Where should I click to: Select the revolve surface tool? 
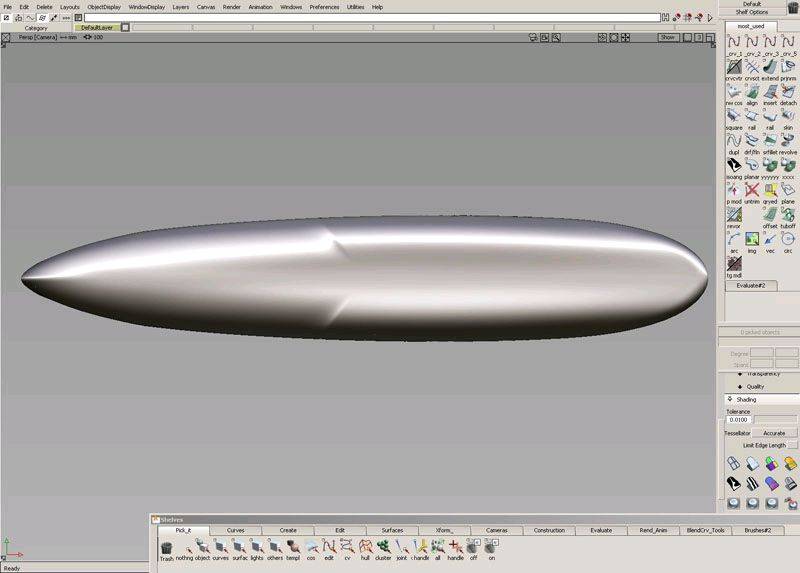coord(788,139)
